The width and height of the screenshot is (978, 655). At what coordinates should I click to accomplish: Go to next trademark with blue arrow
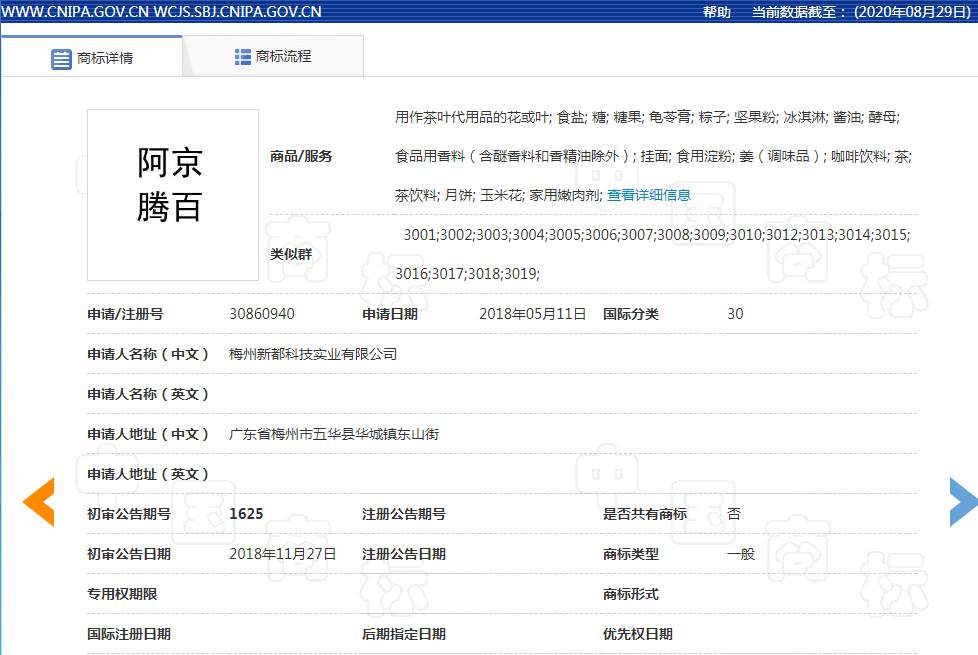pyautogui.click(x=962, y=502)
